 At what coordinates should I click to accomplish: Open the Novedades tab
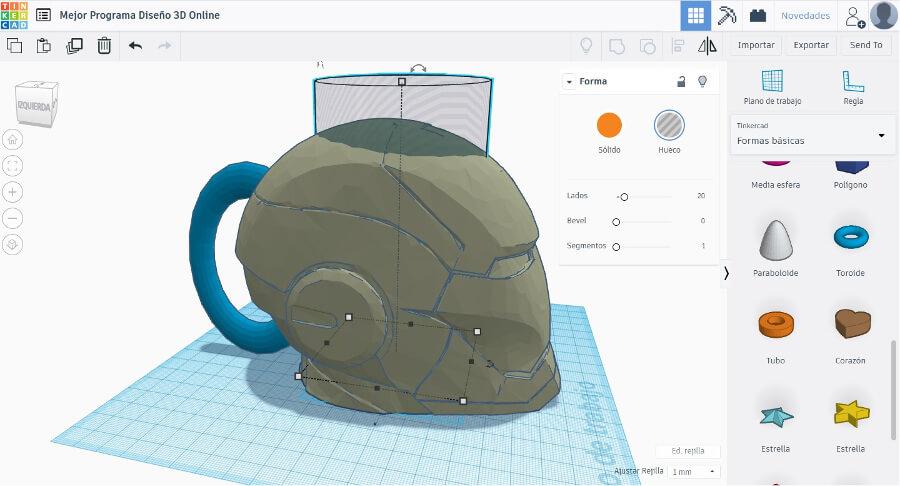pos(805,15)
